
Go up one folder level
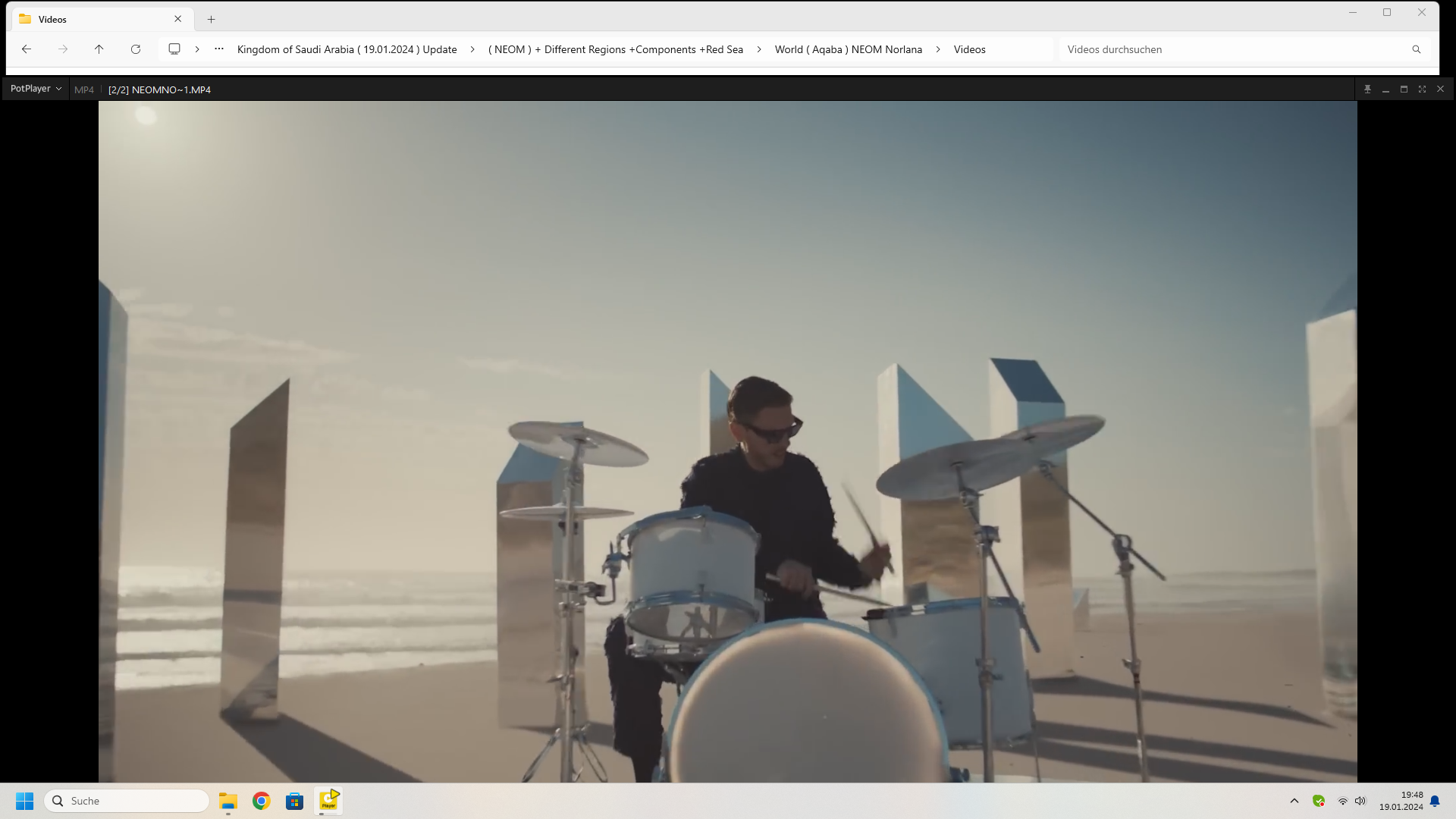(99, 49)
